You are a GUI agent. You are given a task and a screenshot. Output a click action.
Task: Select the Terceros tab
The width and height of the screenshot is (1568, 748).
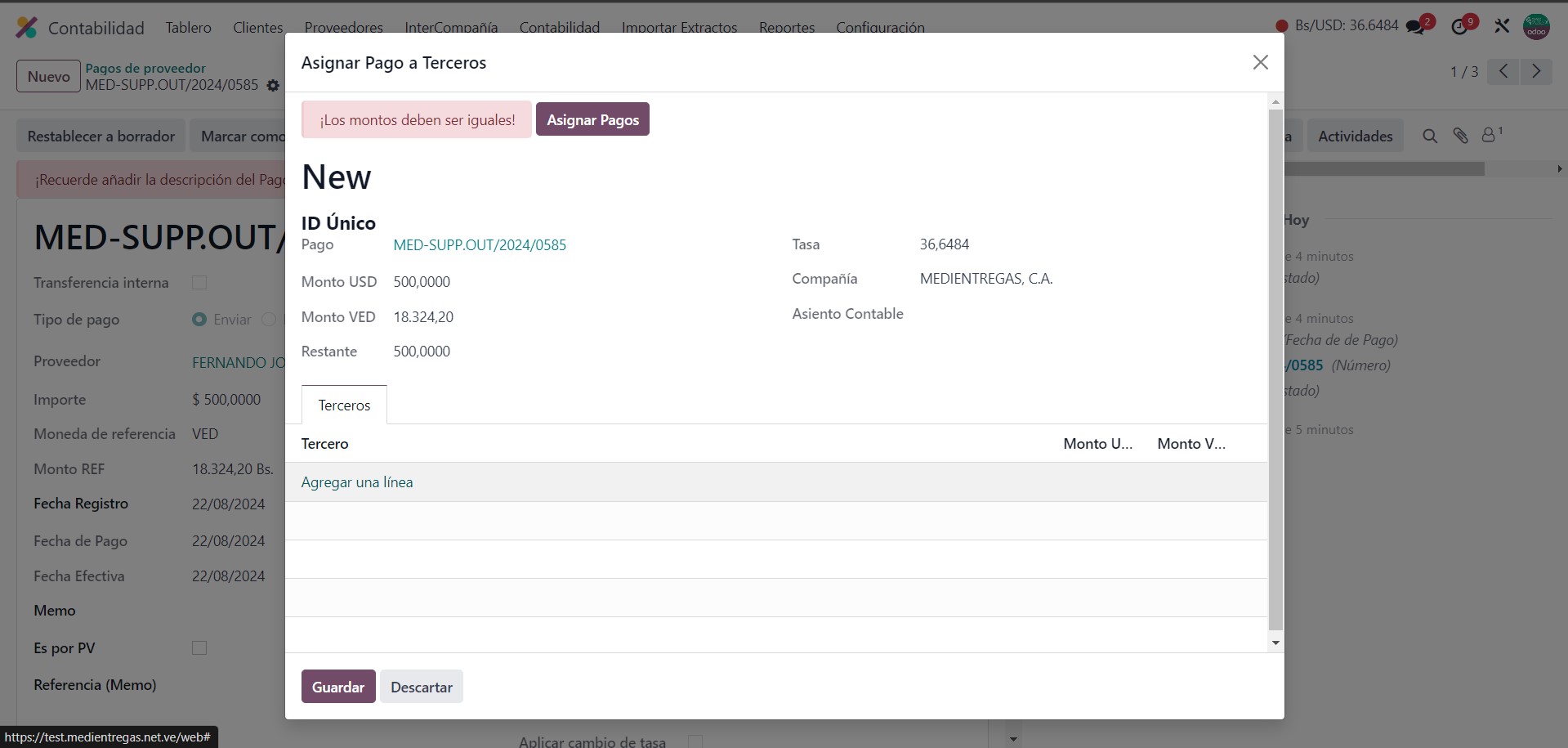coord(344,405)
